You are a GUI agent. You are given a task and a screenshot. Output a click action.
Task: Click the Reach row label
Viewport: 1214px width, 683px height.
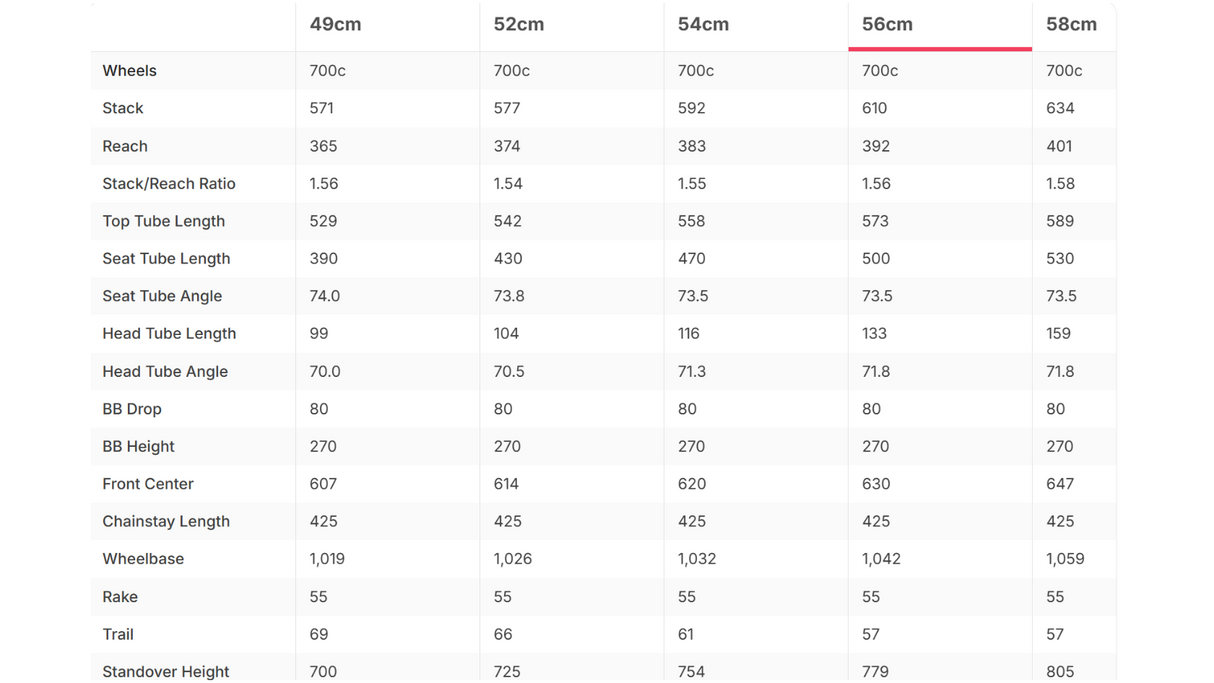click(124, 146)
